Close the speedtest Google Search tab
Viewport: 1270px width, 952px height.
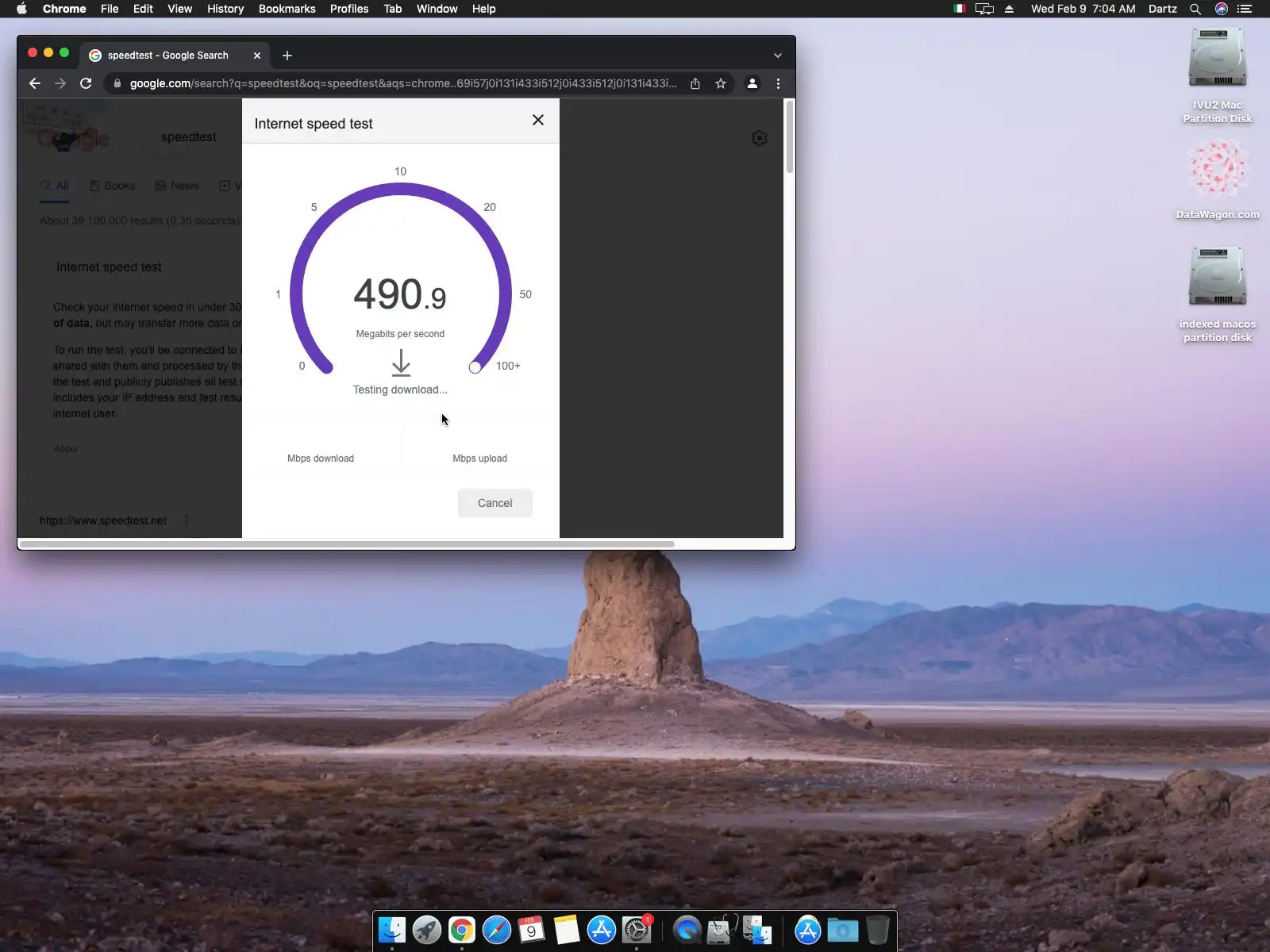tap(257, 56)
